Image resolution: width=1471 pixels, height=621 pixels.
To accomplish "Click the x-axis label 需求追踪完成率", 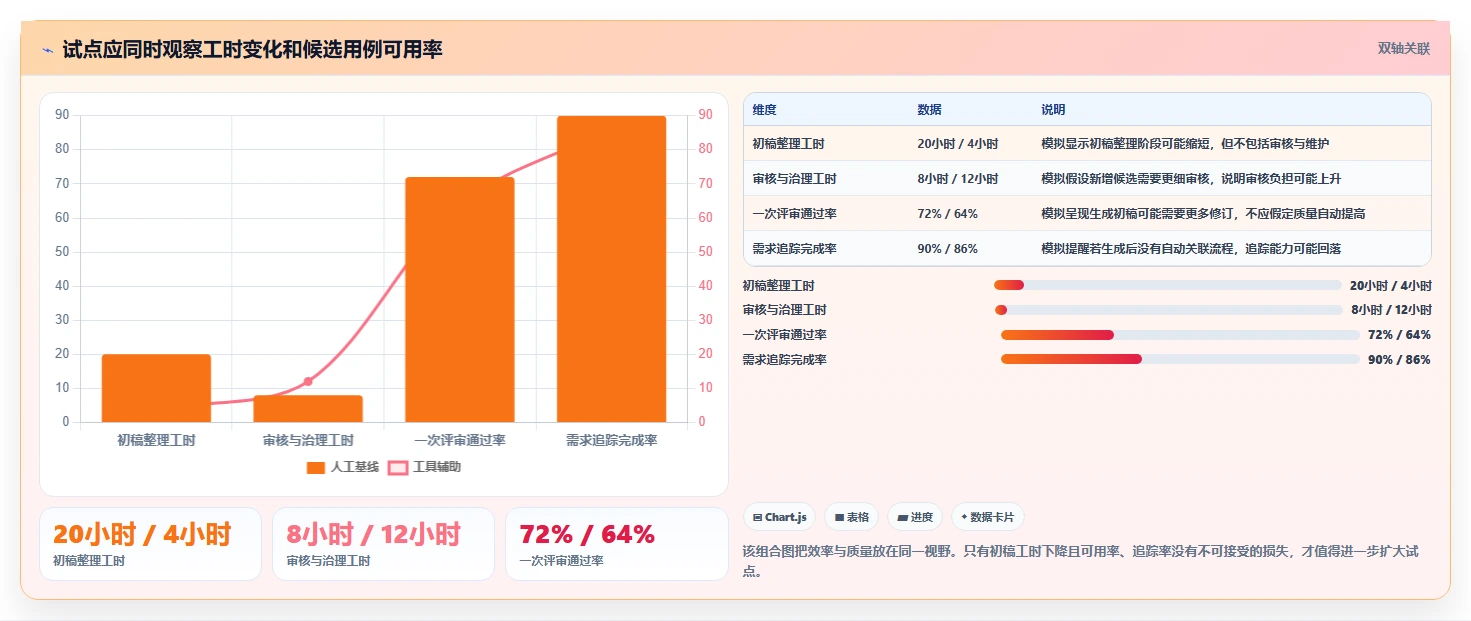I will (x=611, y=440).
